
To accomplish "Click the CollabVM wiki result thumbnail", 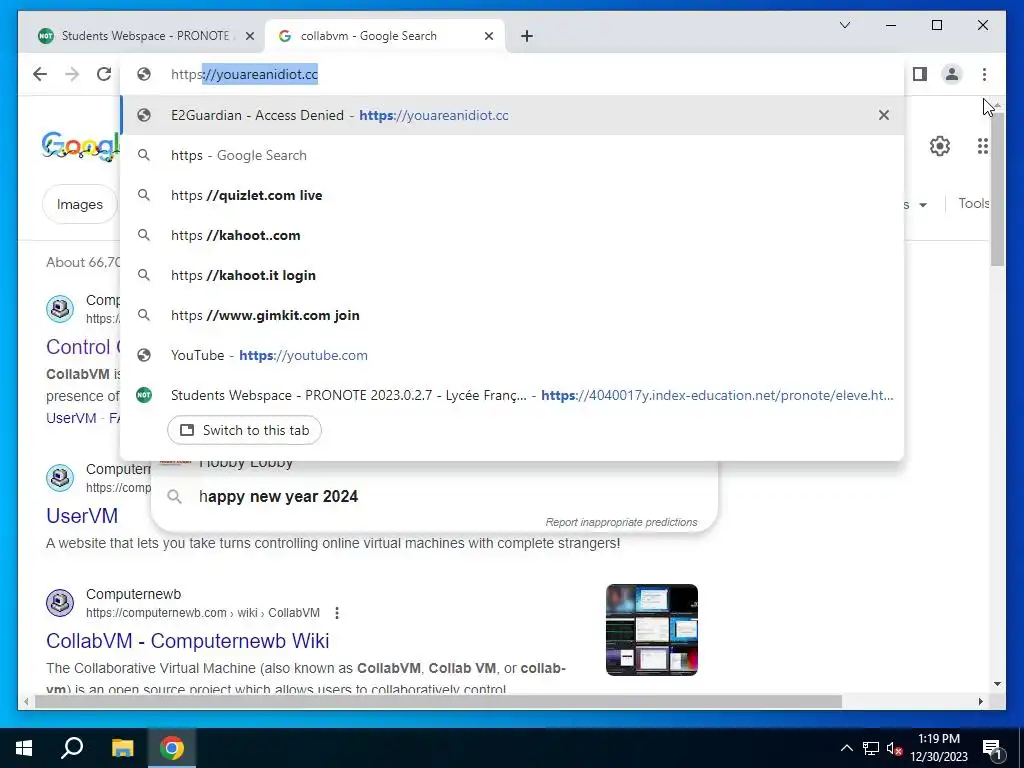I will tap(652, 630).
